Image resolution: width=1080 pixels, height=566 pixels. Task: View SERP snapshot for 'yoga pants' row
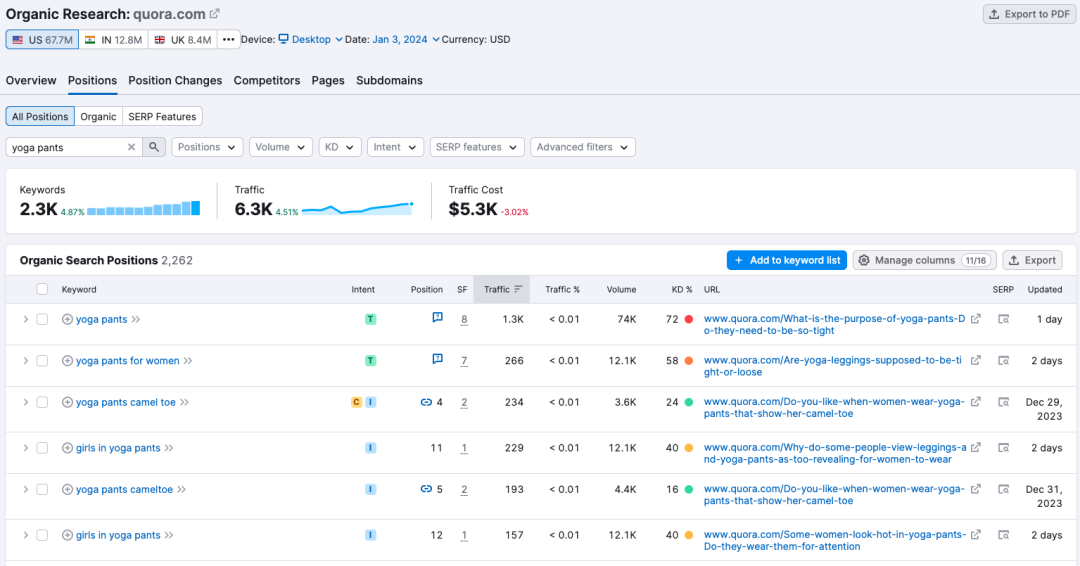click(x=1004, y=319)
